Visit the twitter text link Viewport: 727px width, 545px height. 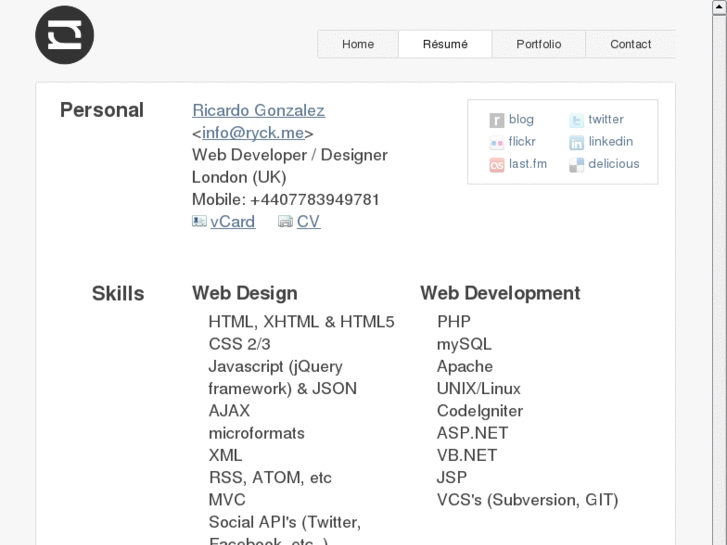pyautogui.click(x=606, y=120)
